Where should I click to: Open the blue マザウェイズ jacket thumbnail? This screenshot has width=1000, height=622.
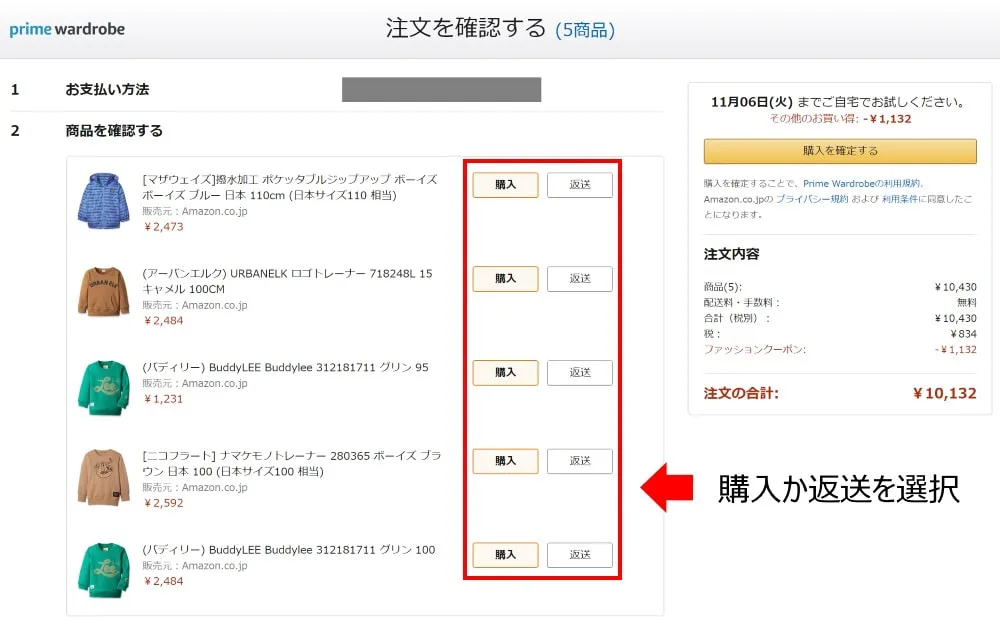(x=104, y=200)
